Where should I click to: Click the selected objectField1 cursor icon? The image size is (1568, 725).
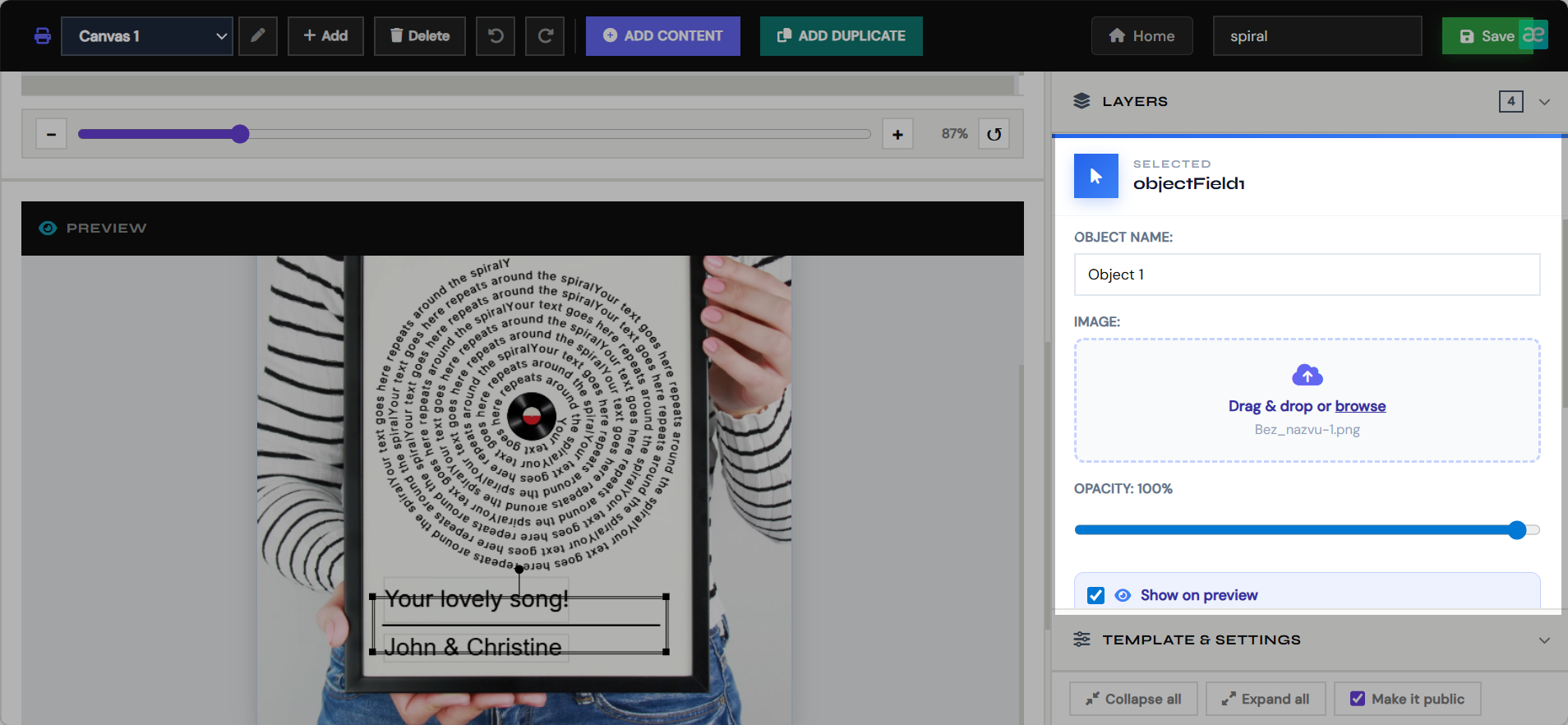coord(1096,176)
